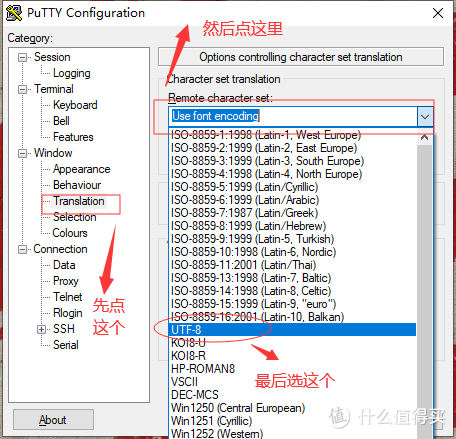Viewport: 456px width, 439px height.
Task: Click the dropdown list scroll-up arrow
Action: point(425,137)
